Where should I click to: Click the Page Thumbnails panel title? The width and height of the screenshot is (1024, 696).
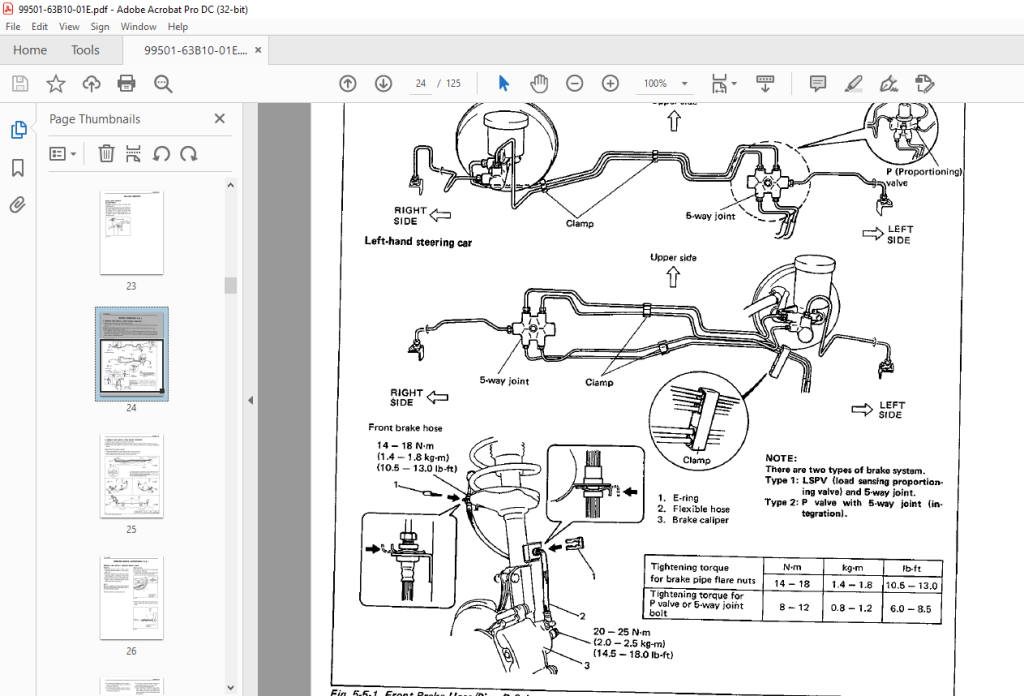[95, 119]
